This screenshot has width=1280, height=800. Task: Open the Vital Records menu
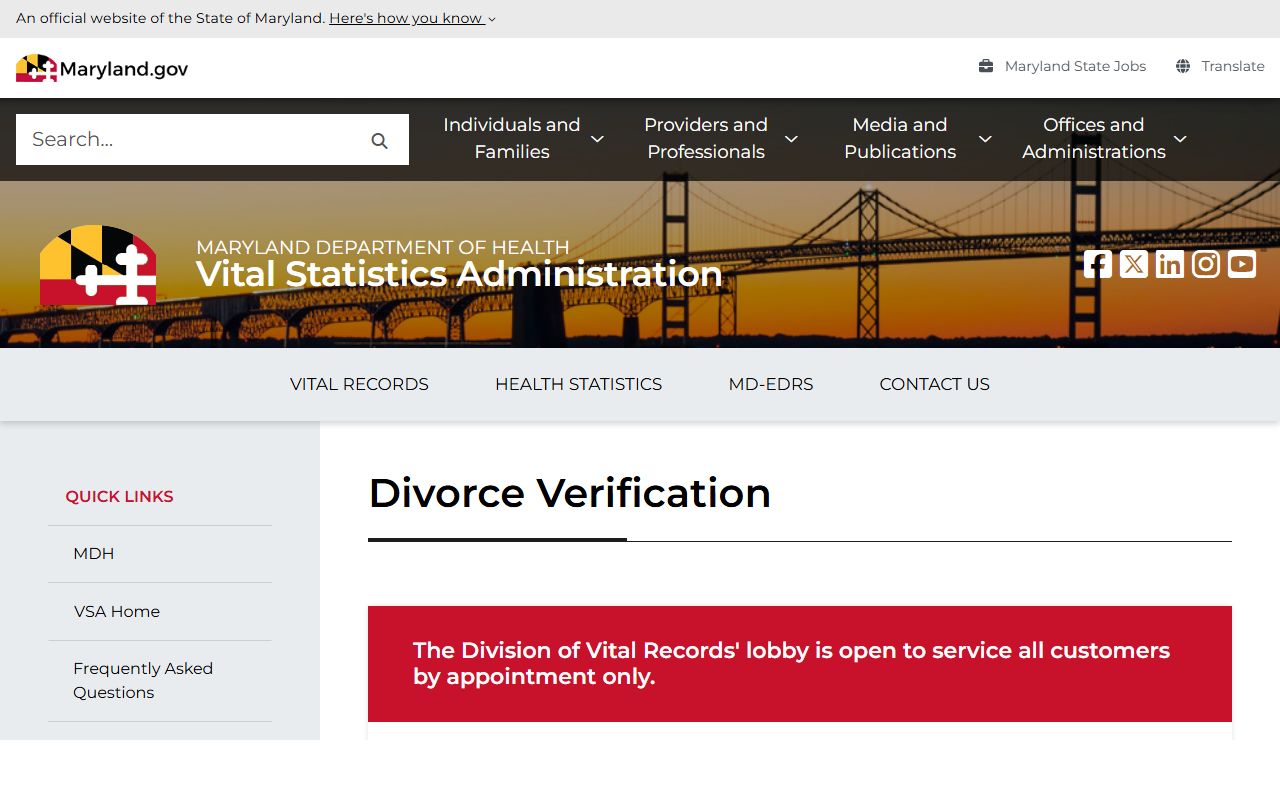[x=359, y=384]
